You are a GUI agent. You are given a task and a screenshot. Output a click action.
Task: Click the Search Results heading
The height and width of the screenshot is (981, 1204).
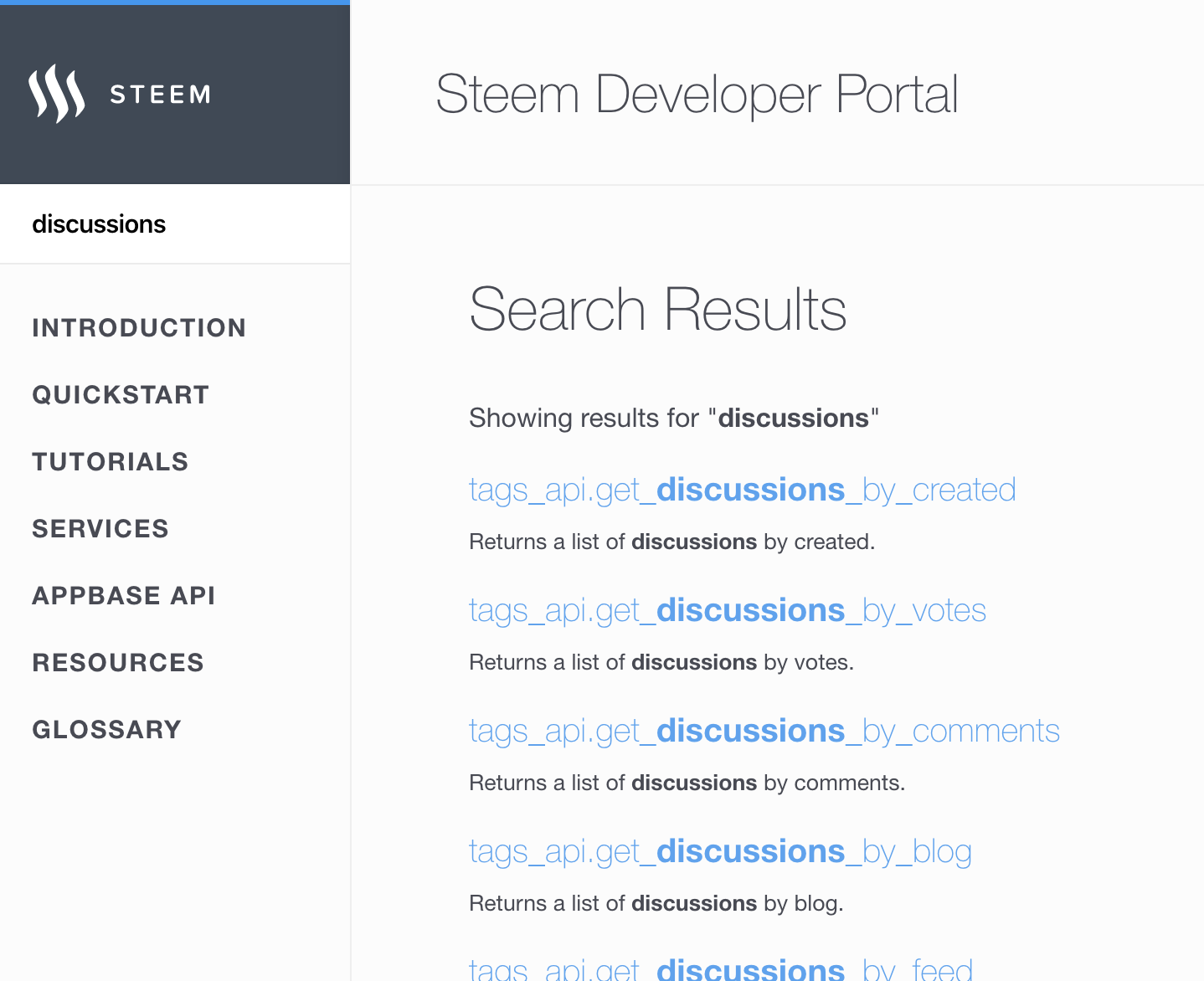pos(658,310)
